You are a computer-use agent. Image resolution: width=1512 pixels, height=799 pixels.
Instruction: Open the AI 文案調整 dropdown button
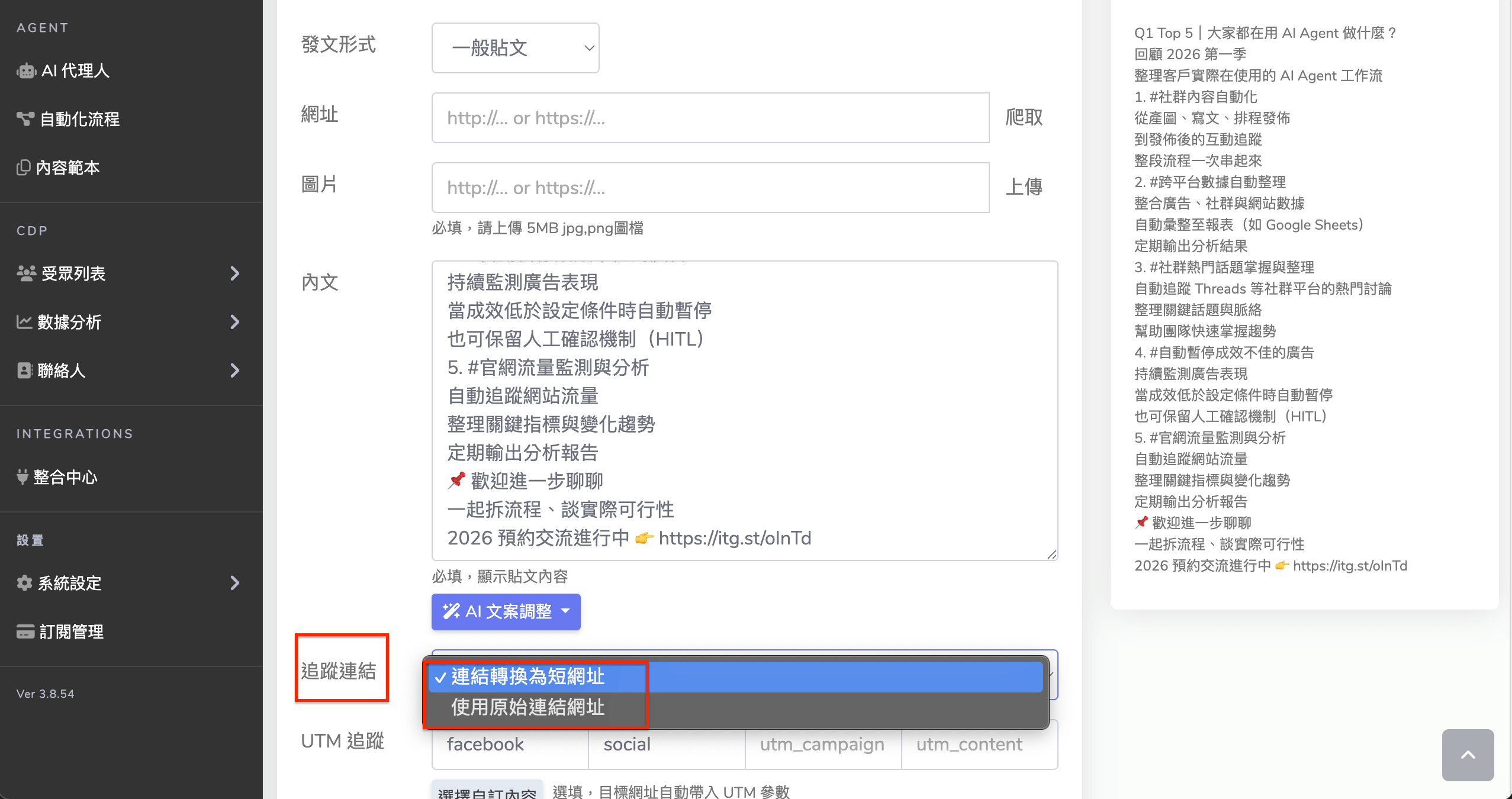pos(506,611)
